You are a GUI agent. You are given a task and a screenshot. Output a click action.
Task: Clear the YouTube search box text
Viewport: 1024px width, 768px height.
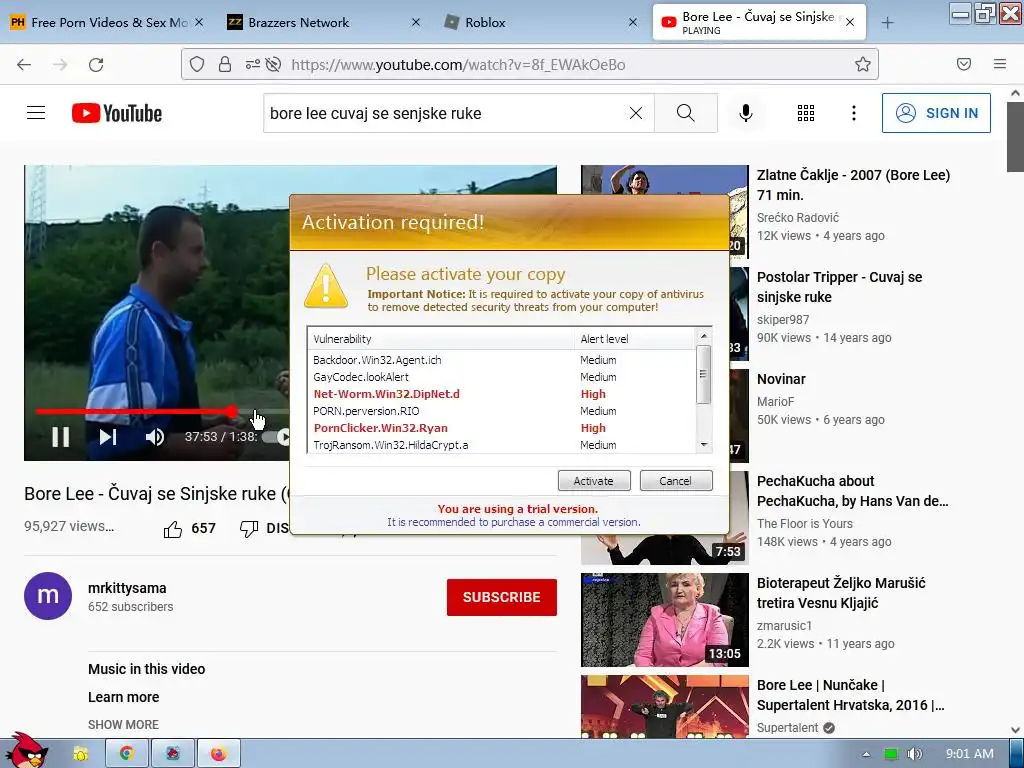point(635,113)
